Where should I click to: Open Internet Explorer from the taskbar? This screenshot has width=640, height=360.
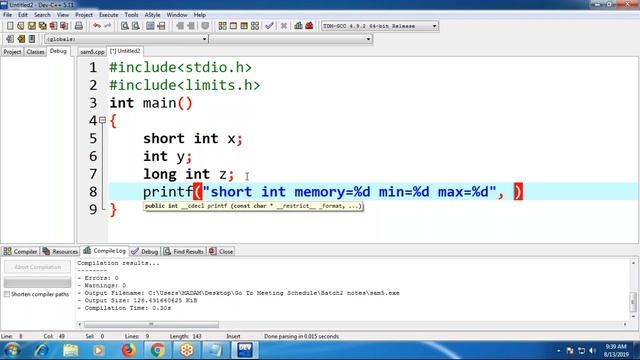point(42,350)
